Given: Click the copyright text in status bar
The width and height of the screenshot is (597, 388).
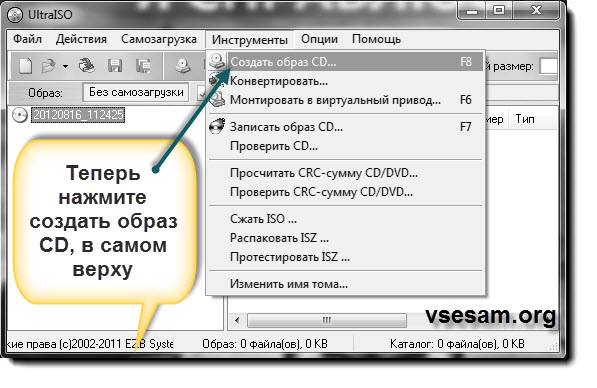Looking at the screenshot, I should pyautogui.click(x=90, y=344).
